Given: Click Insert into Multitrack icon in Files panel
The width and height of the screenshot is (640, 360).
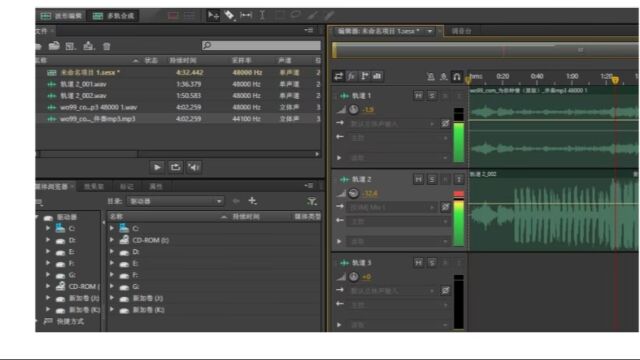Looking at the screenshot, I should [x=89, y=46].
